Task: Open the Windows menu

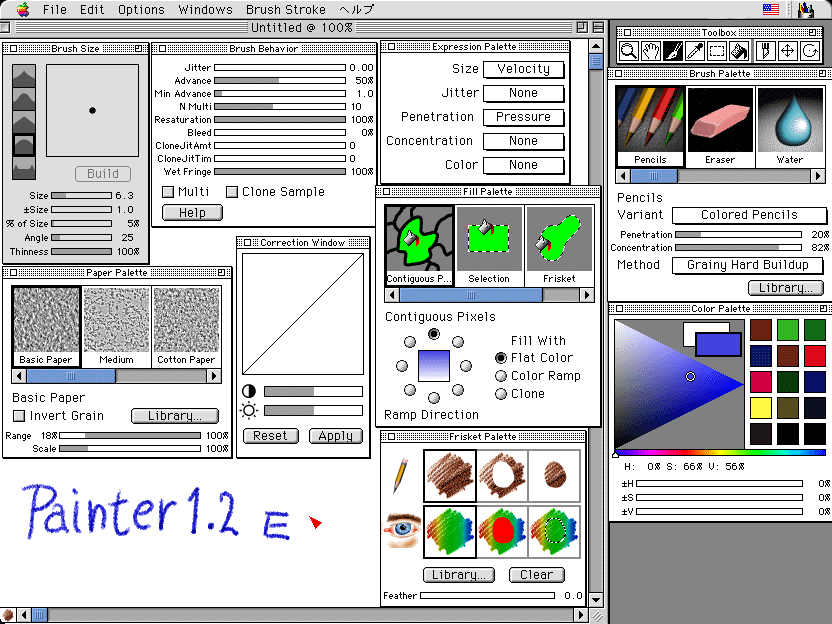Action: (205, 10)
